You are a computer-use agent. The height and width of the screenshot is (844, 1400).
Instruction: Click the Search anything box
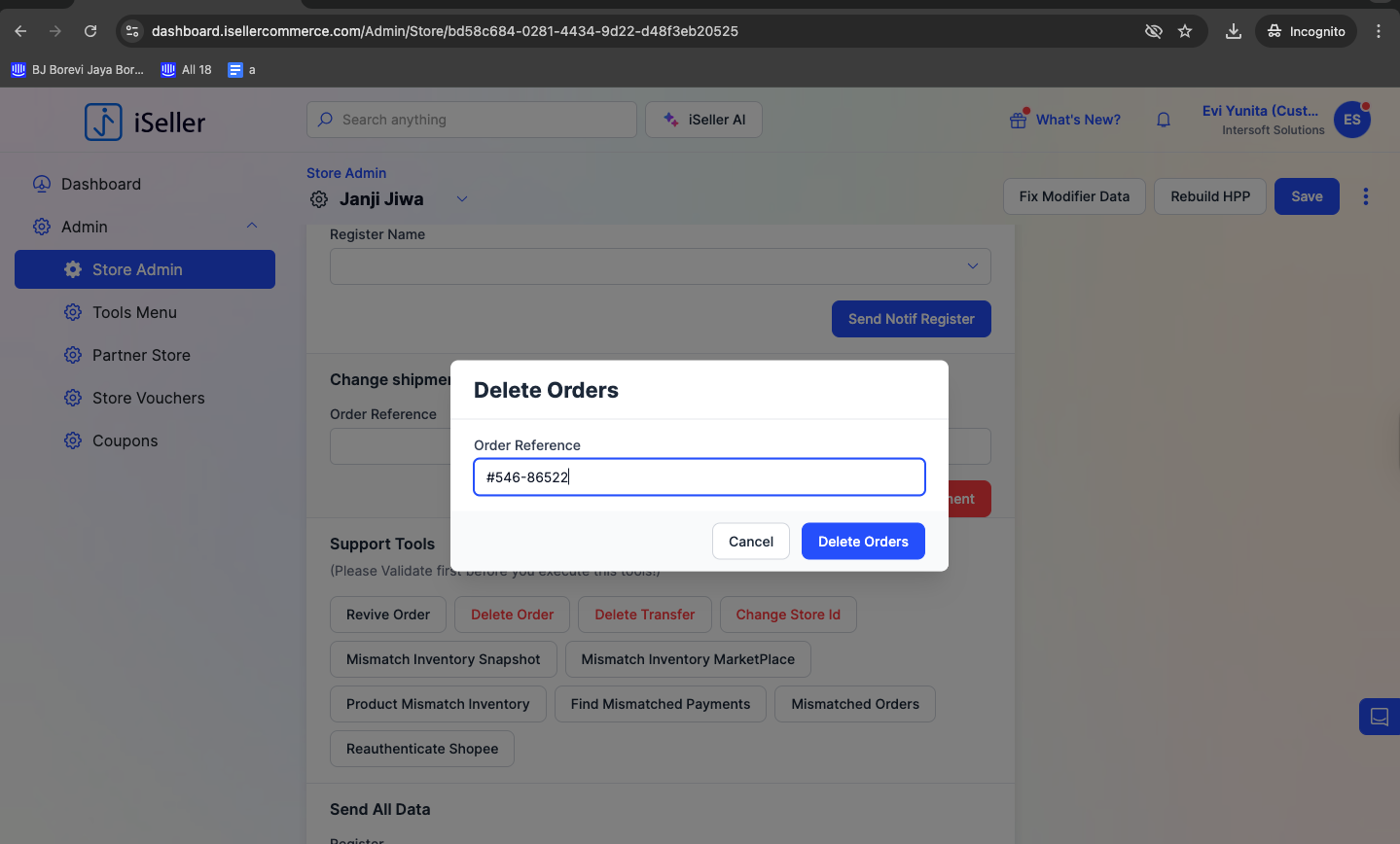472,120
